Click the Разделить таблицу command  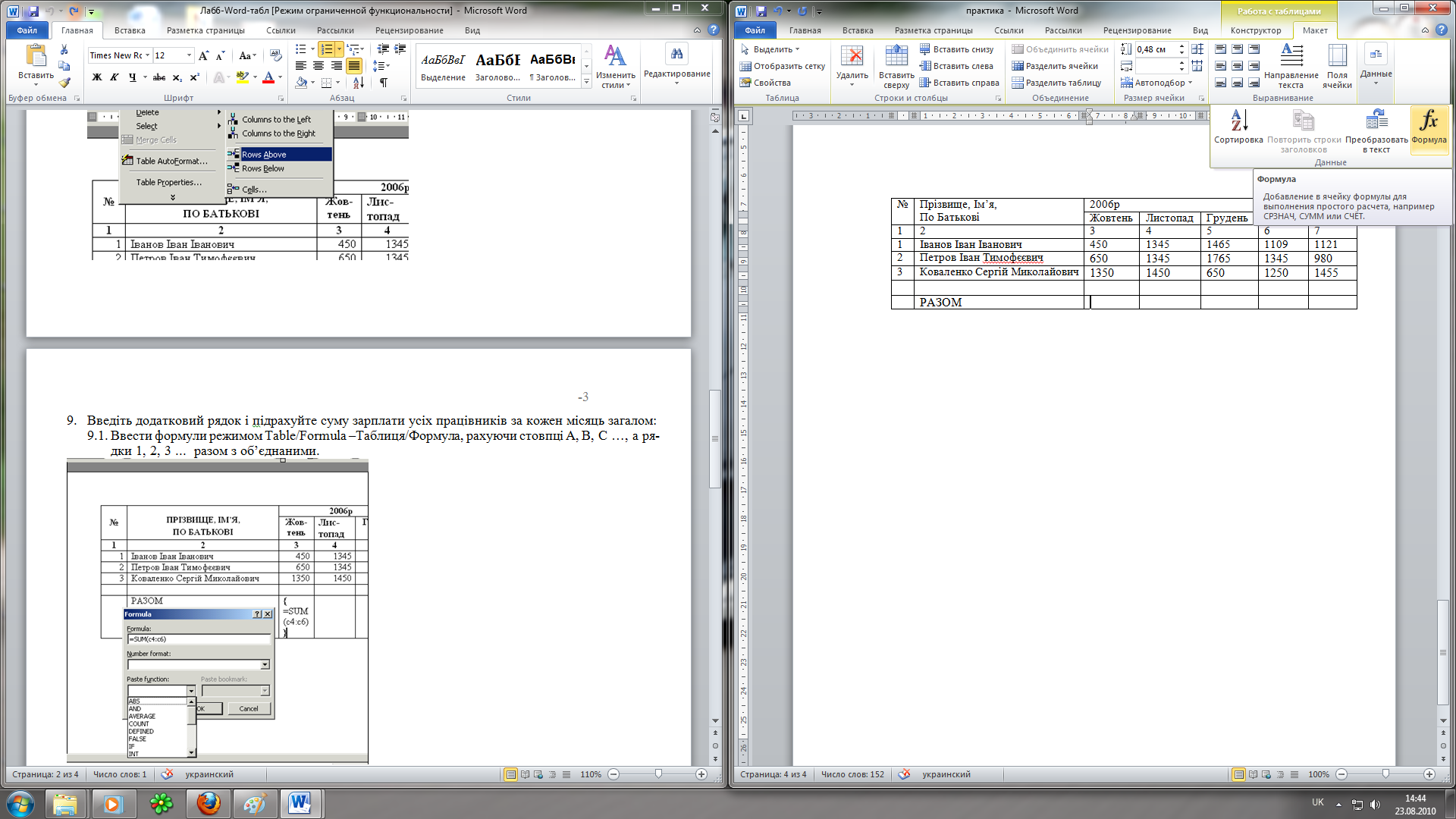point(1056,83)
